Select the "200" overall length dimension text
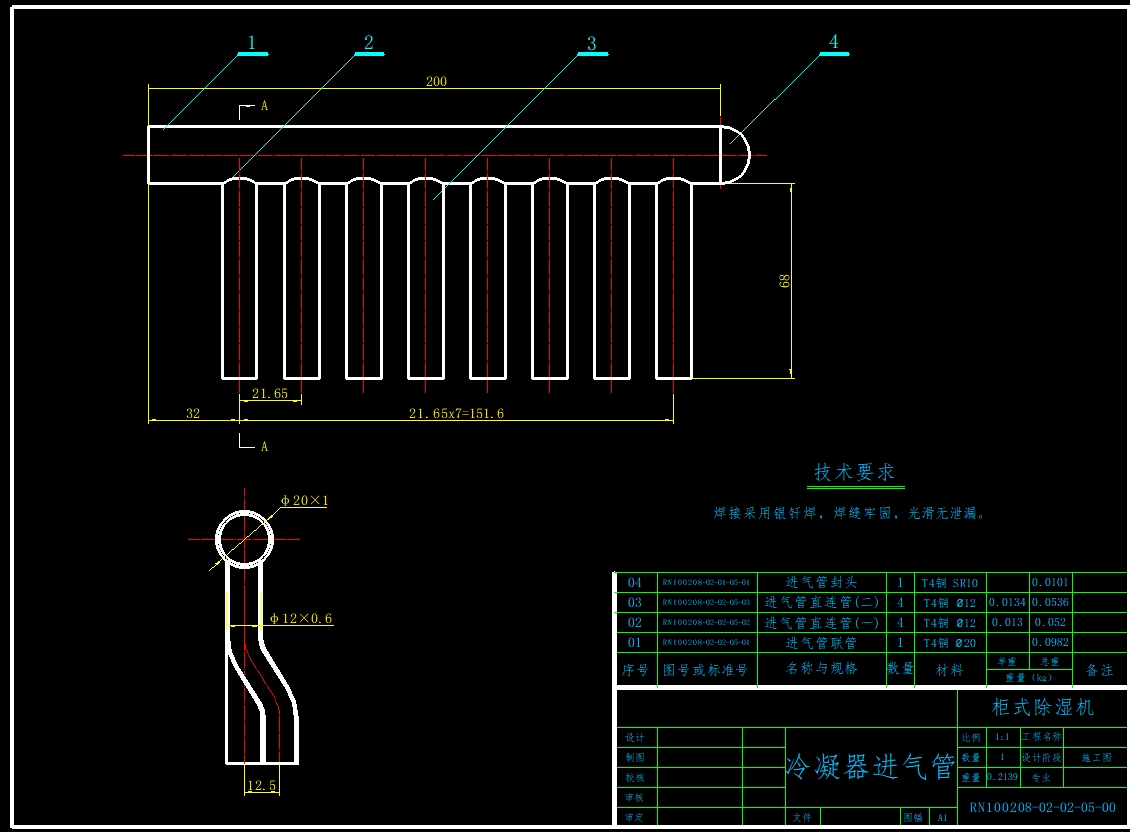This screenshot has height=832, width=1130. 436,81
